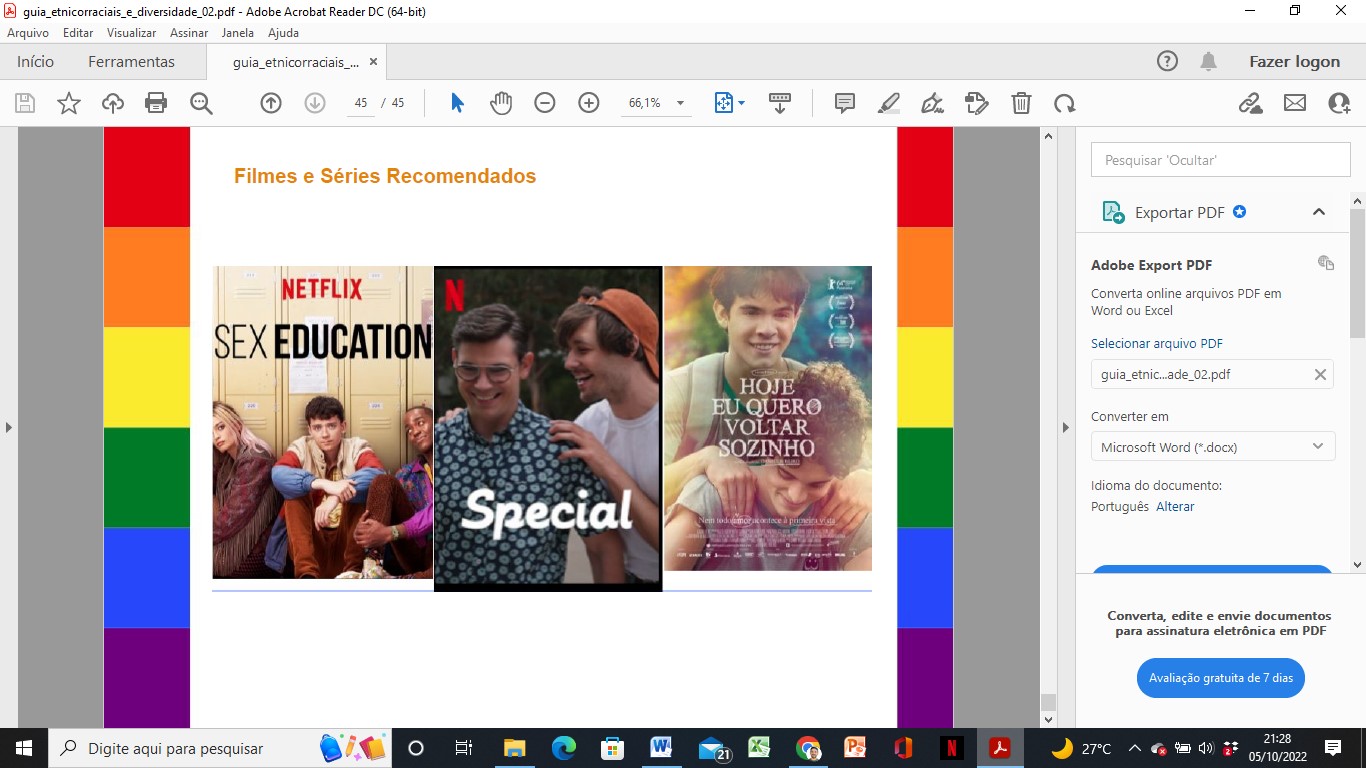The height and width of the screenshot is (768, 1366).
Task: Expand the left navigation pane
Action: pos(9,427)
